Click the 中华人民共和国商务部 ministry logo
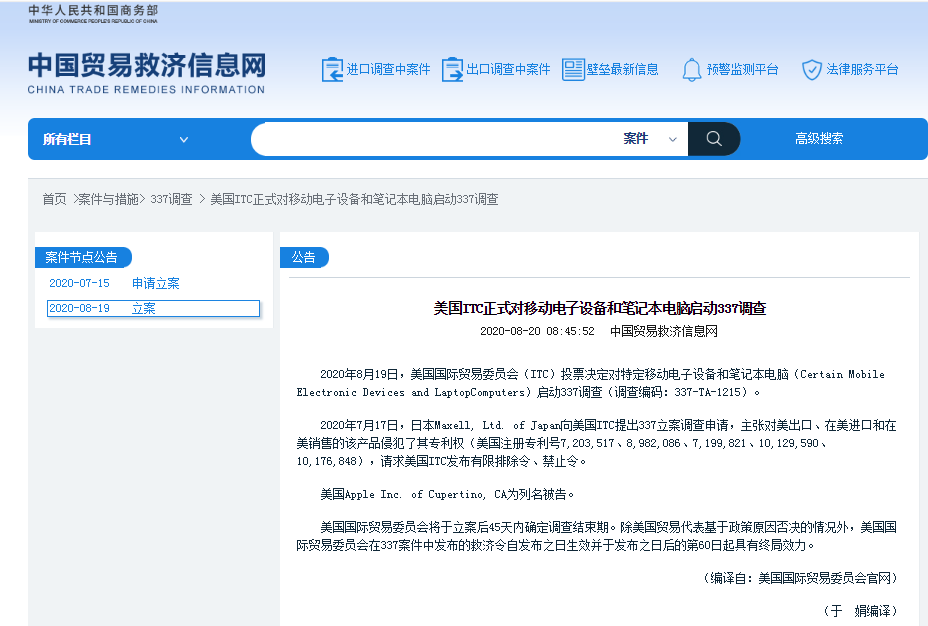The width and height of the screenshot is (928, 626). click(93, 14)
